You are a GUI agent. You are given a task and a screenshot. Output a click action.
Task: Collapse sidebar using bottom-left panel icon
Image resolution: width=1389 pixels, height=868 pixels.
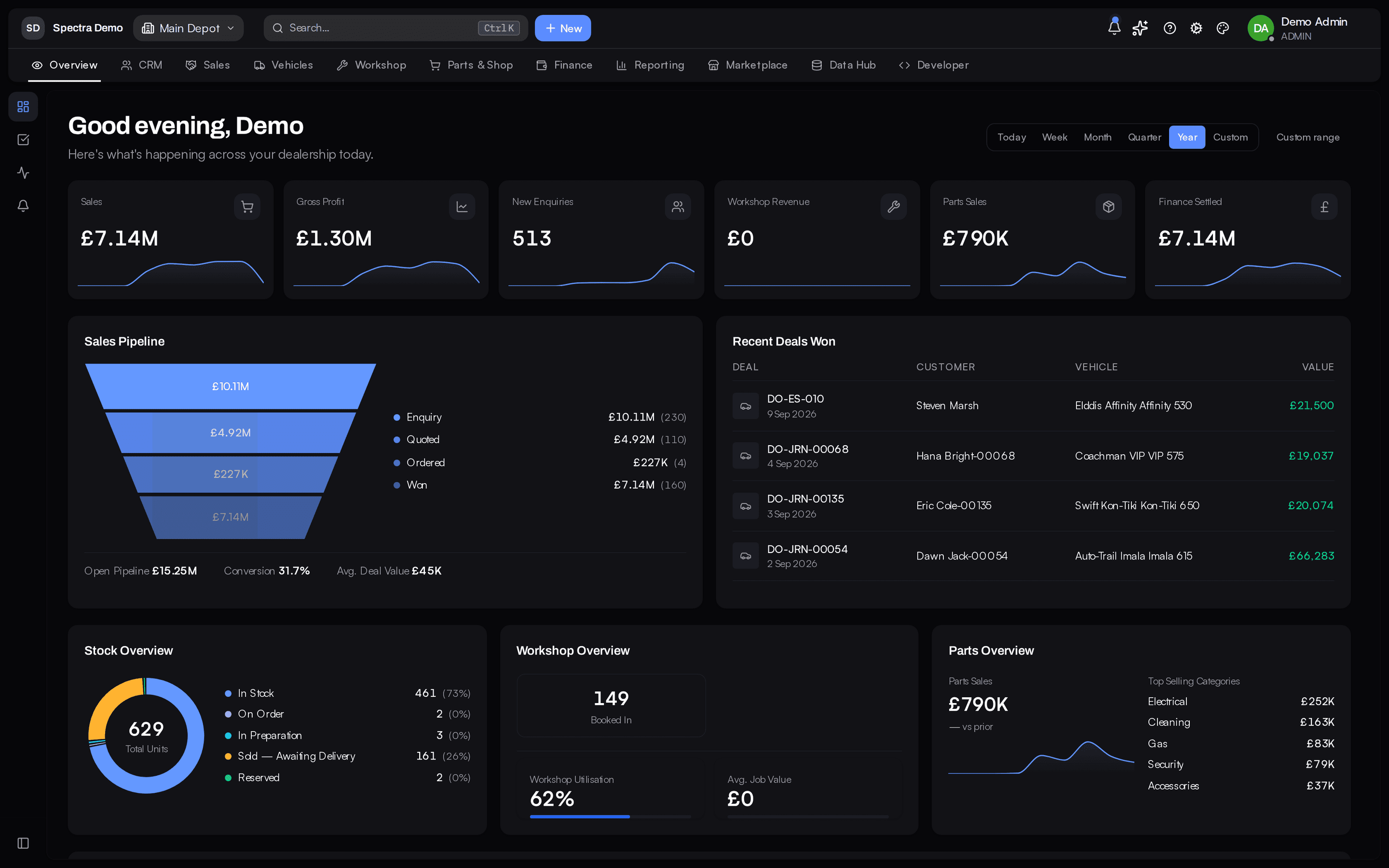[23, 843]
